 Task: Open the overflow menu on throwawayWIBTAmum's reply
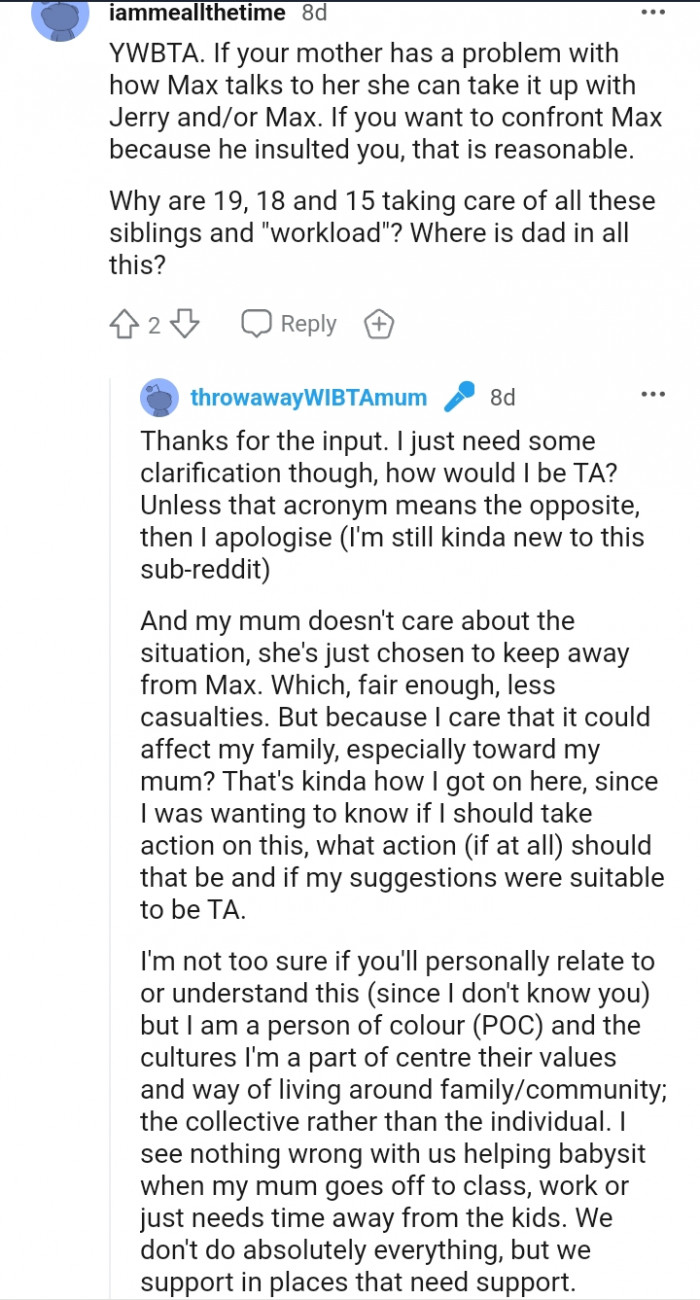pyautogui.click(x=653, y=396)
